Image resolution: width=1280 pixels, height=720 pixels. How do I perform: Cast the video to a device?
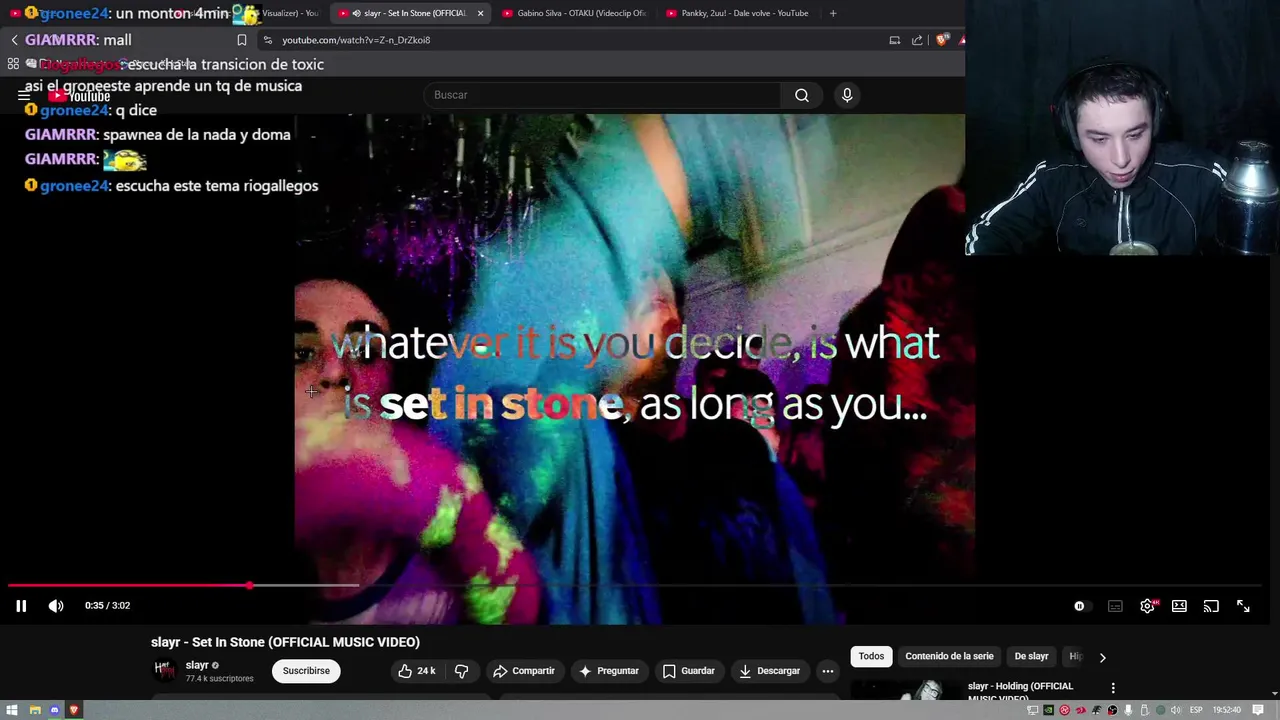coord(1211,606)
